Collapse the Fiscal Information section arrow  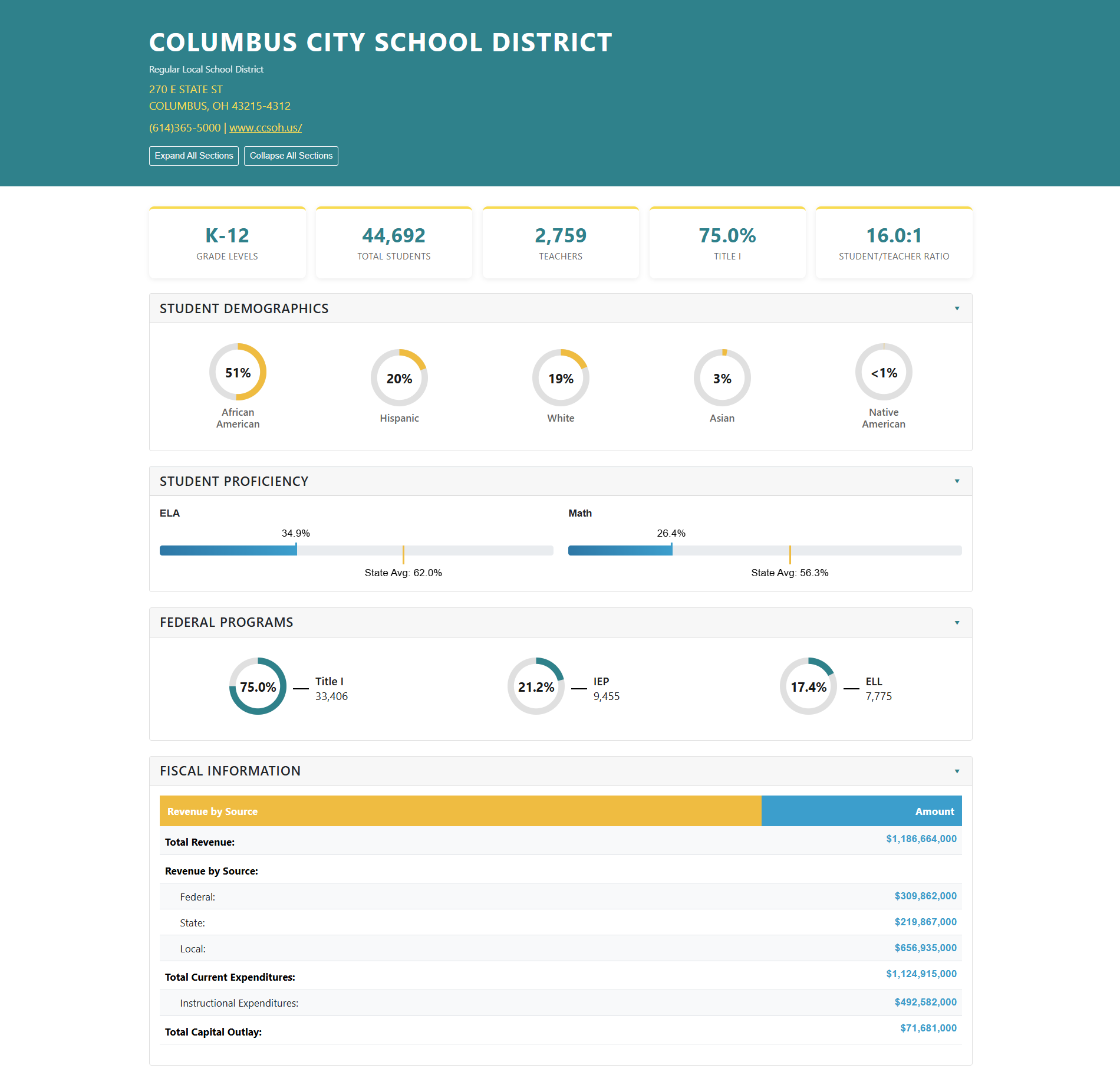click(x=957, y=771)
